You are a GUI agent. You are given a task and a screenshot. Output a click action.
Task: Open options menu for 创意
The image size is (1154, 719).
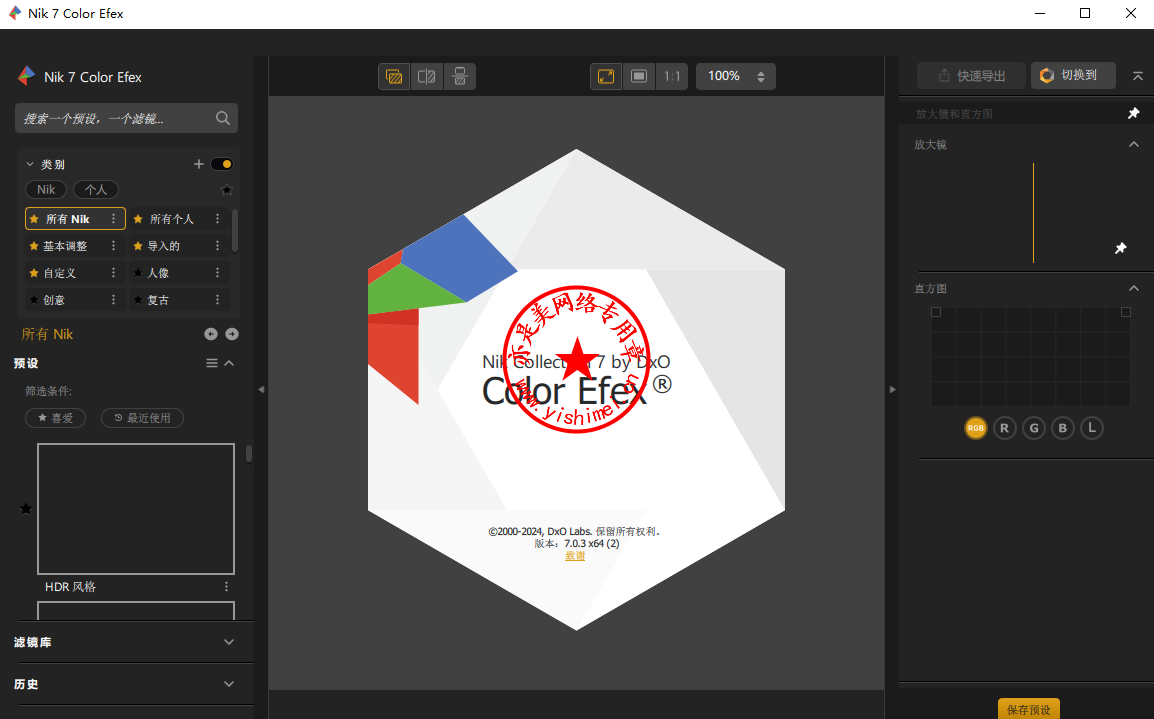[113, 300]
